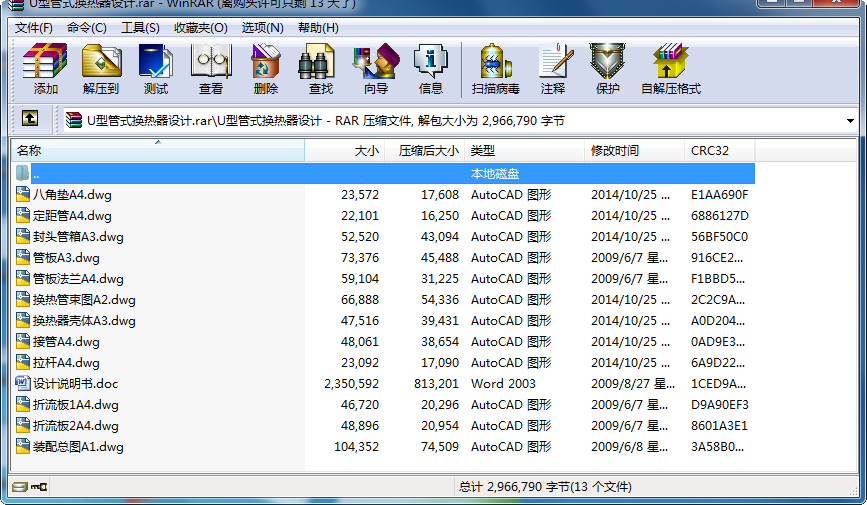867x505 pixels.
Task: Open the 命令(C) menu
Action: click(x=86, y=28)
